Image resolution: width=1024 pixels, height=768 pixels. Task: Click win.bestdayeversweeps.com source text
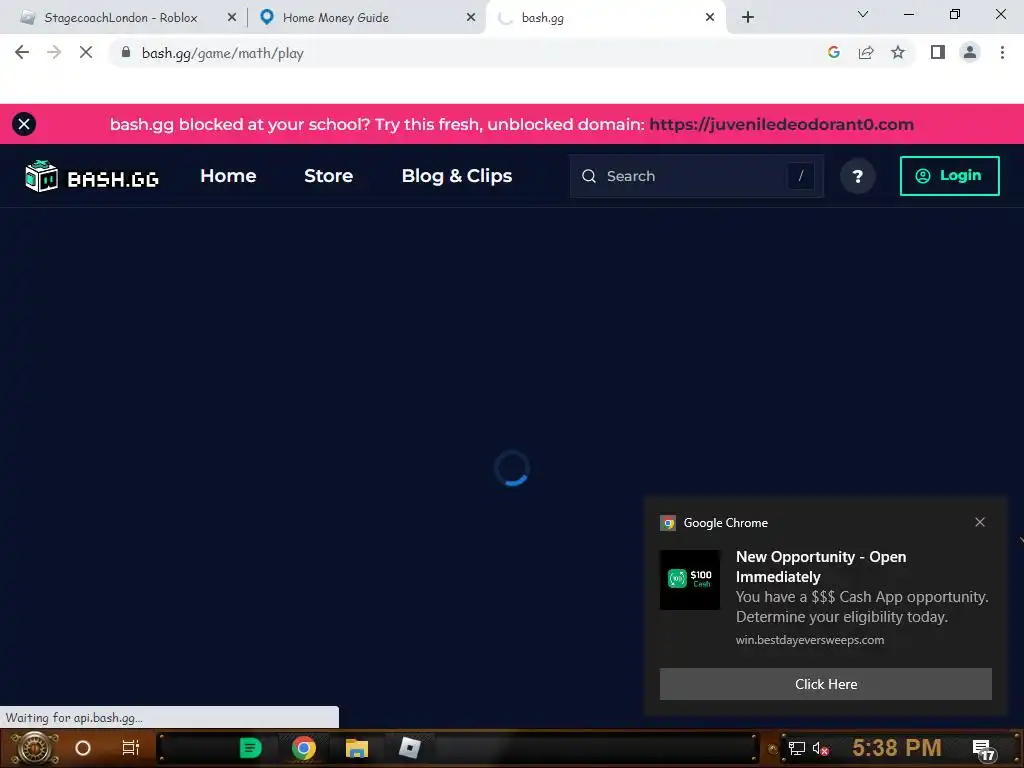coord(810,640)
